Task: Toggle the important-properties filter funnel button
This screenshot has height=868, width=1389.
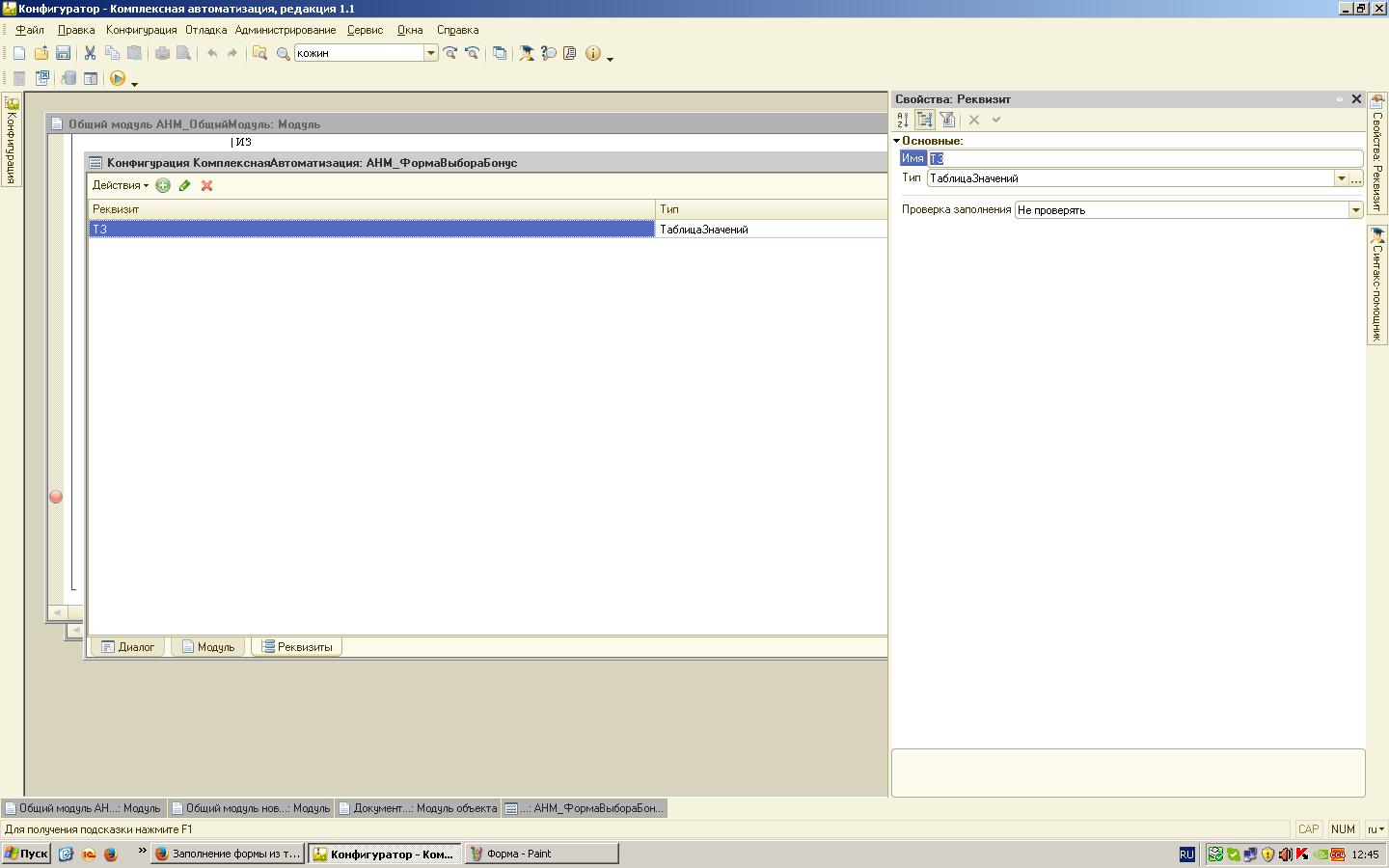Action: point(947,120)
